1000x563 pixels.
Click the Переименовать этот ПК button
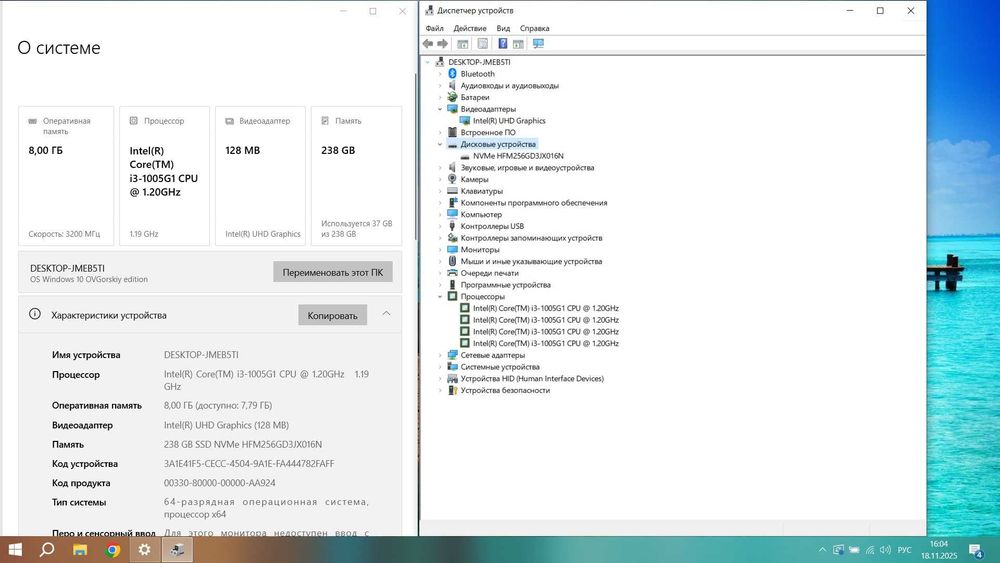coord(333,272)
